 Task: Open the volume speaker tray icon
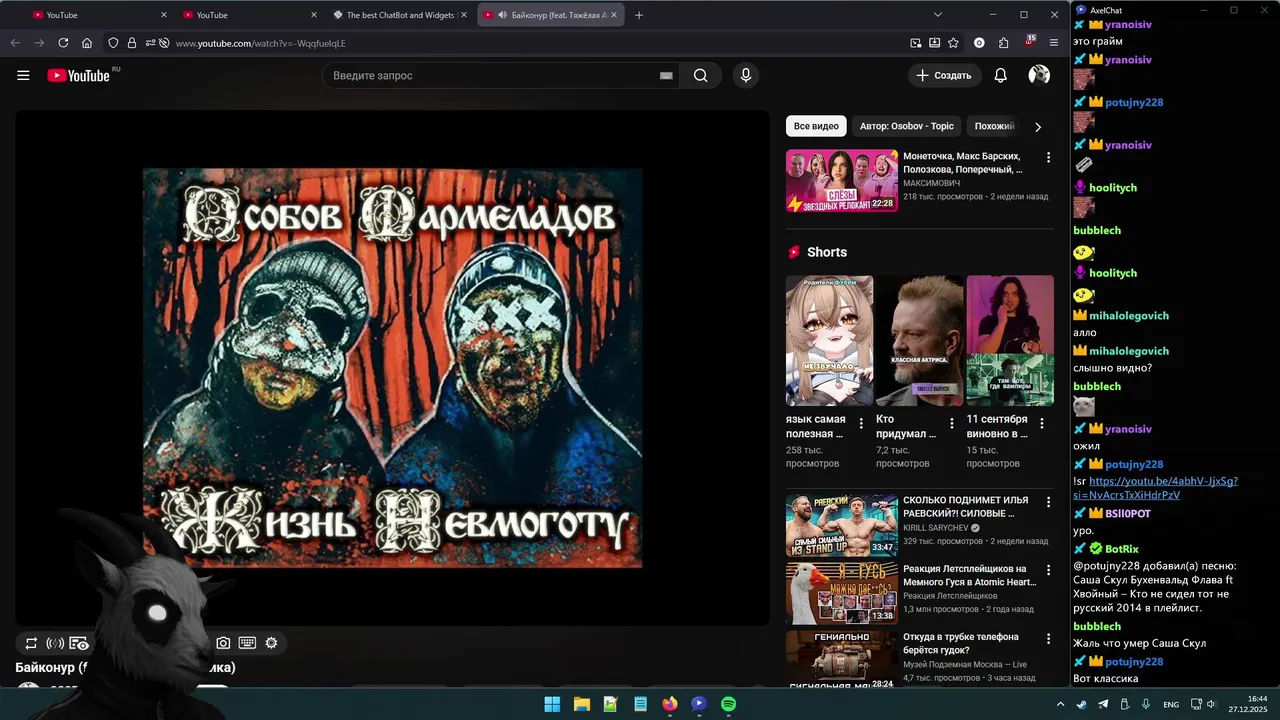(x=1211, y=704)
